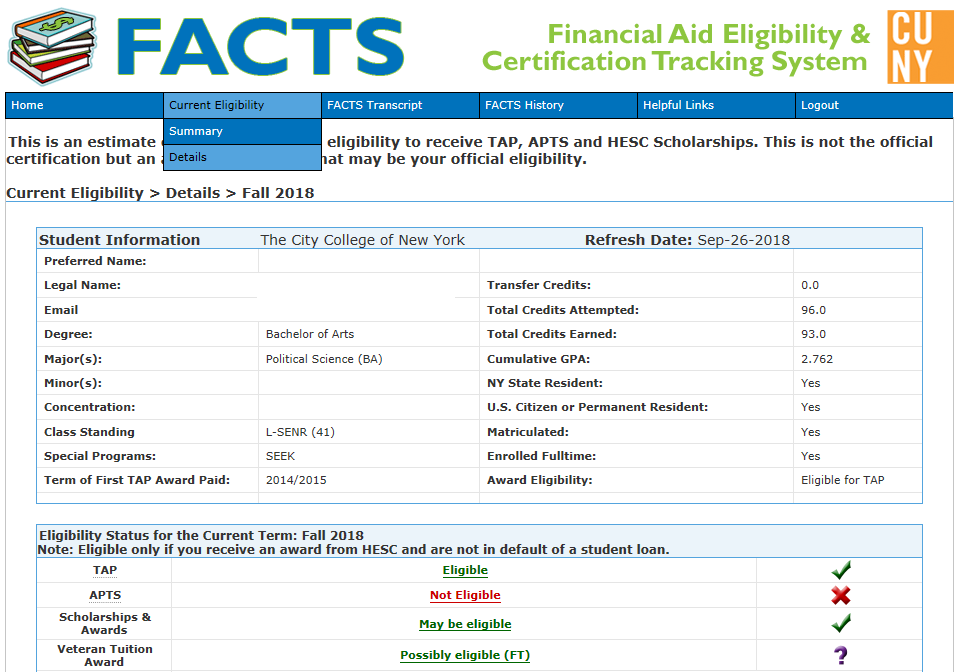Click Logout in the navigation bar

pos(874,105)
